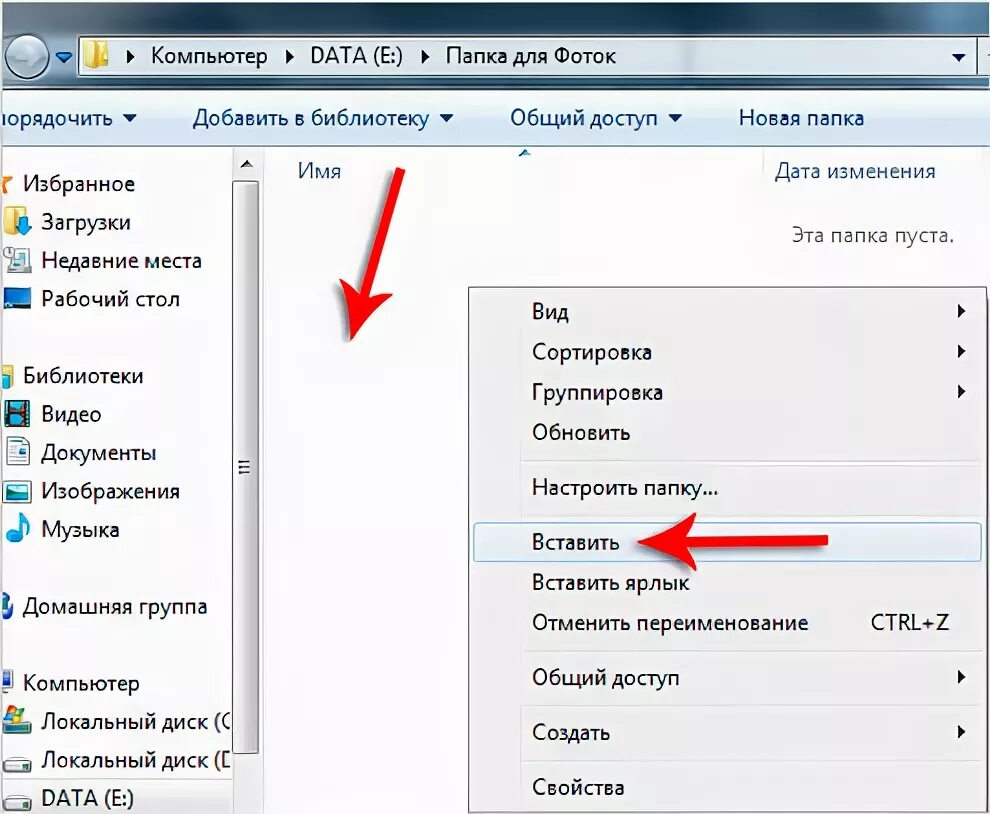Choose Отменить переименование in context menu
The height and width of the screenshot is (814, 990).
[727, 623]
